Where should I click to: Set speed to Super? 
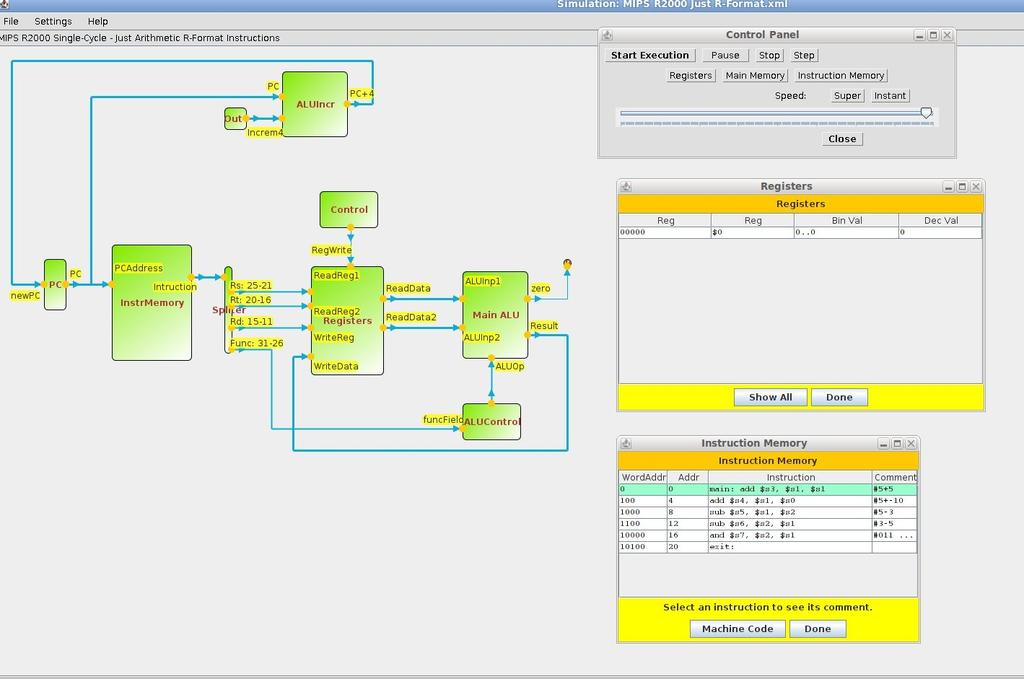(x=848, y=96)
